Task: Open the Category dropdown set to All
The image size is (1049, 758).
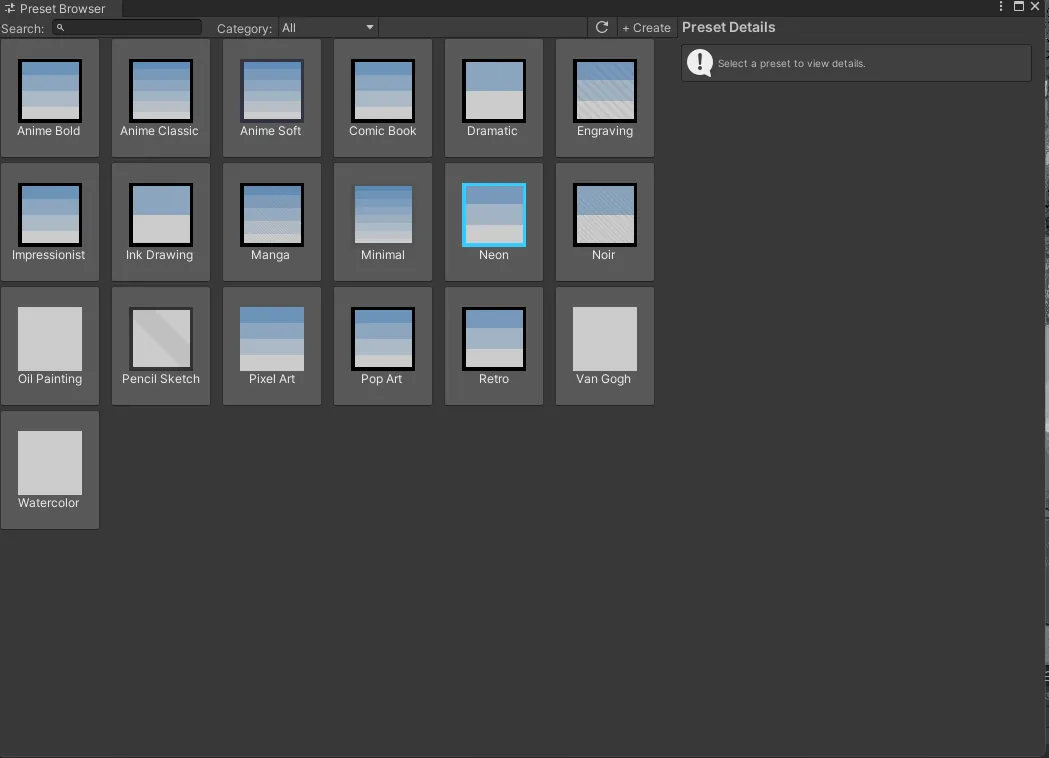Action: (x=328, y=28)
